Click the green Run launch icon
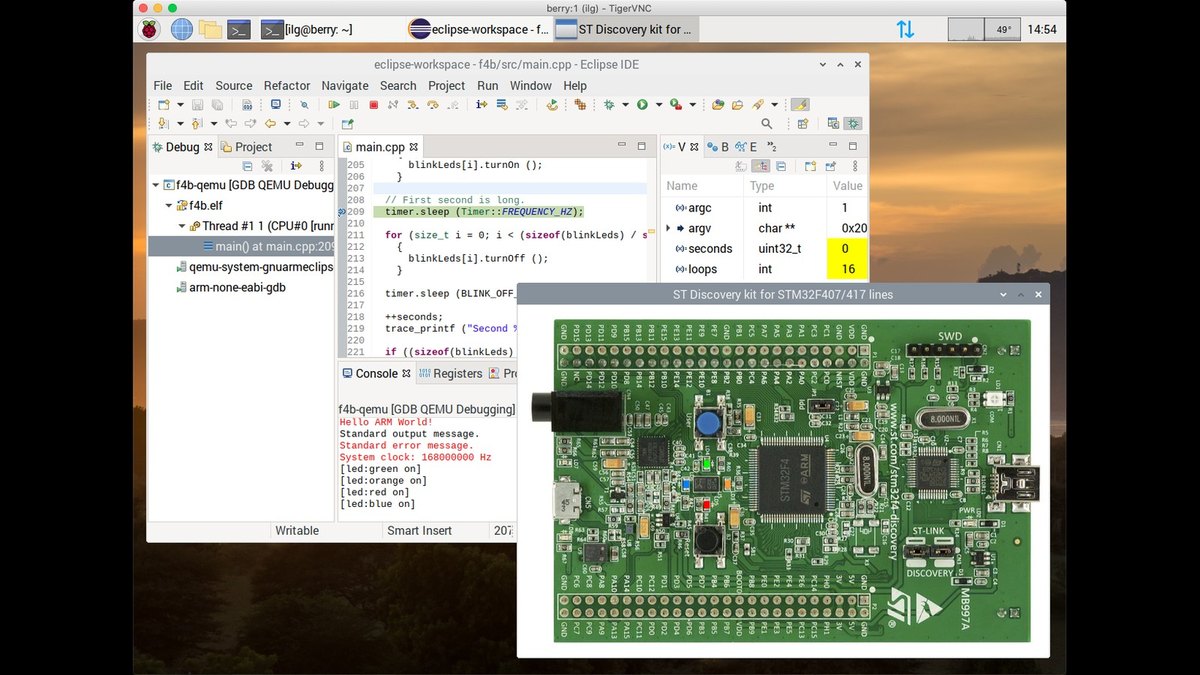Screen dimensions: 1200x675 click(x=642, y=105)
